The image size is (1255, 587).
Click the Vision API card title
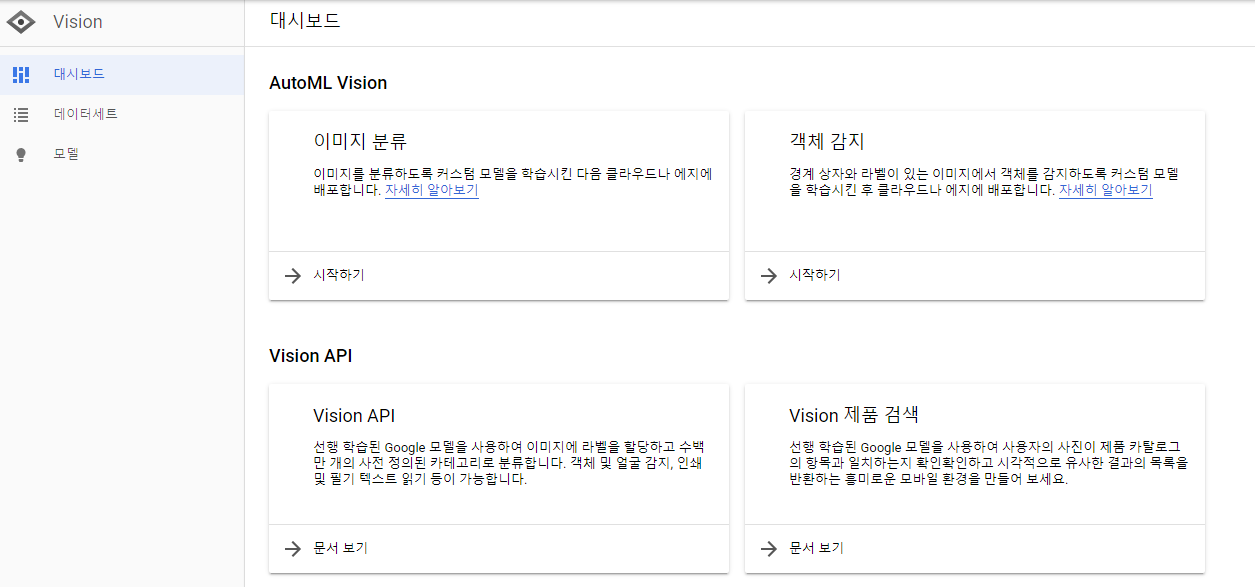tap(354, 415)
